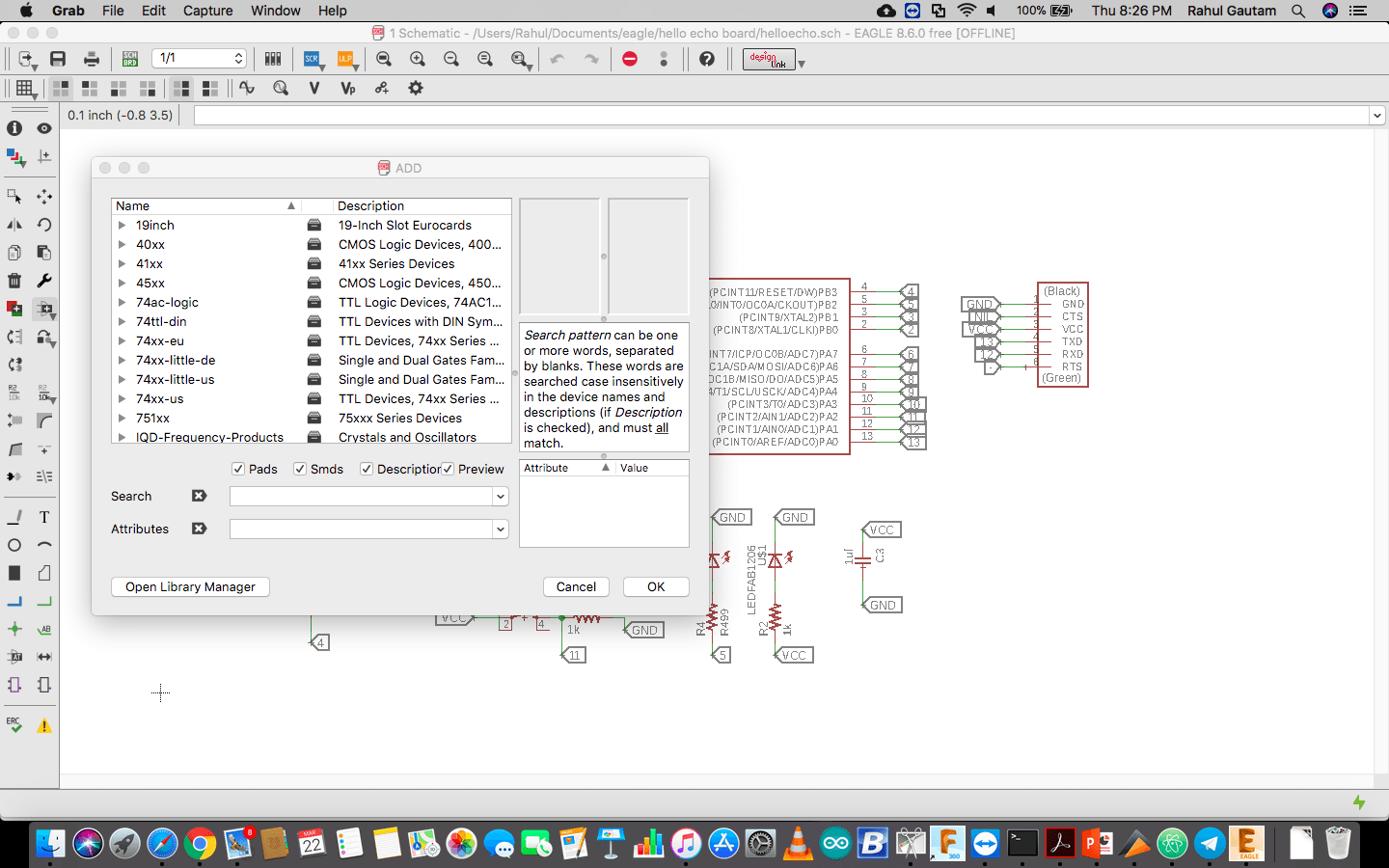Open the Edit menu

[153, 11]
